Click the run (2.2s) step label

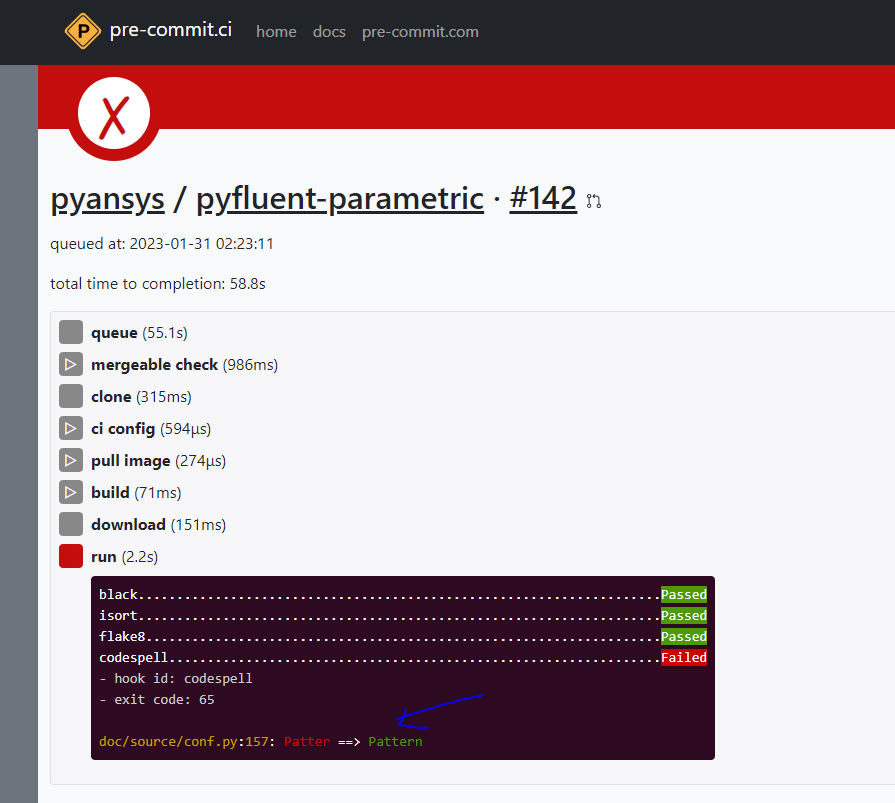point(124,556)
